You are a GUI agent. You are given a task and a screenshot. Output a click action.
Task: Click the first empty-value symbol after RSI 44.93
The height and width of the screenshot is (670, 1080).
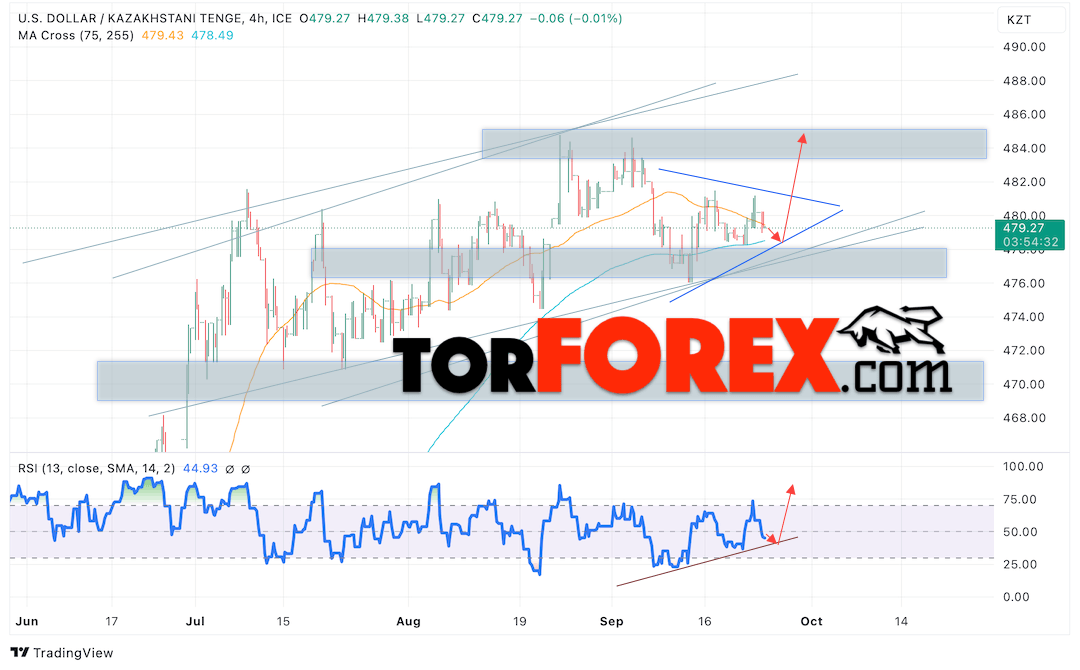[230, 469]
